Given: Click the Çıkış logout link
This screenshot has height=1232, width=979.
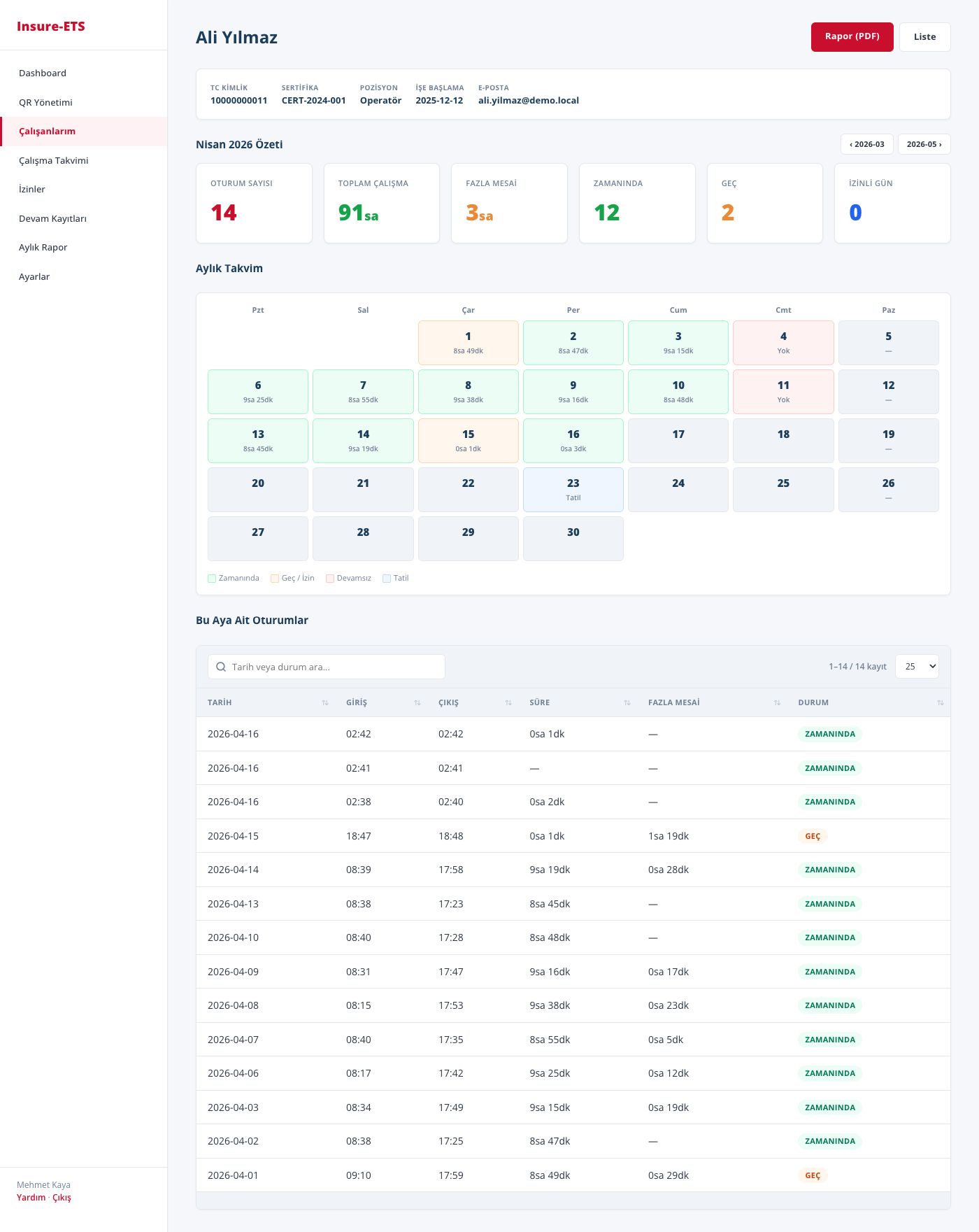Looking at the screenshot, I should [62, 1197].
